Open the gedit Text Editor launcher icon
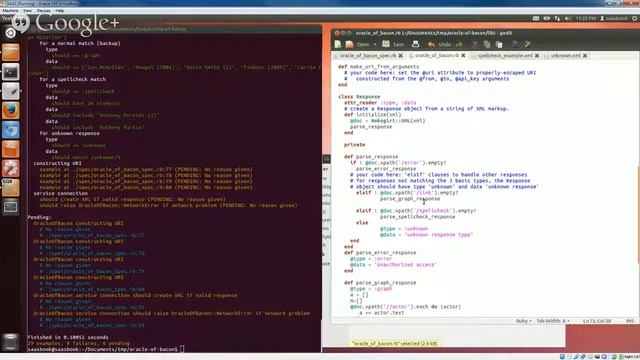 11,91
